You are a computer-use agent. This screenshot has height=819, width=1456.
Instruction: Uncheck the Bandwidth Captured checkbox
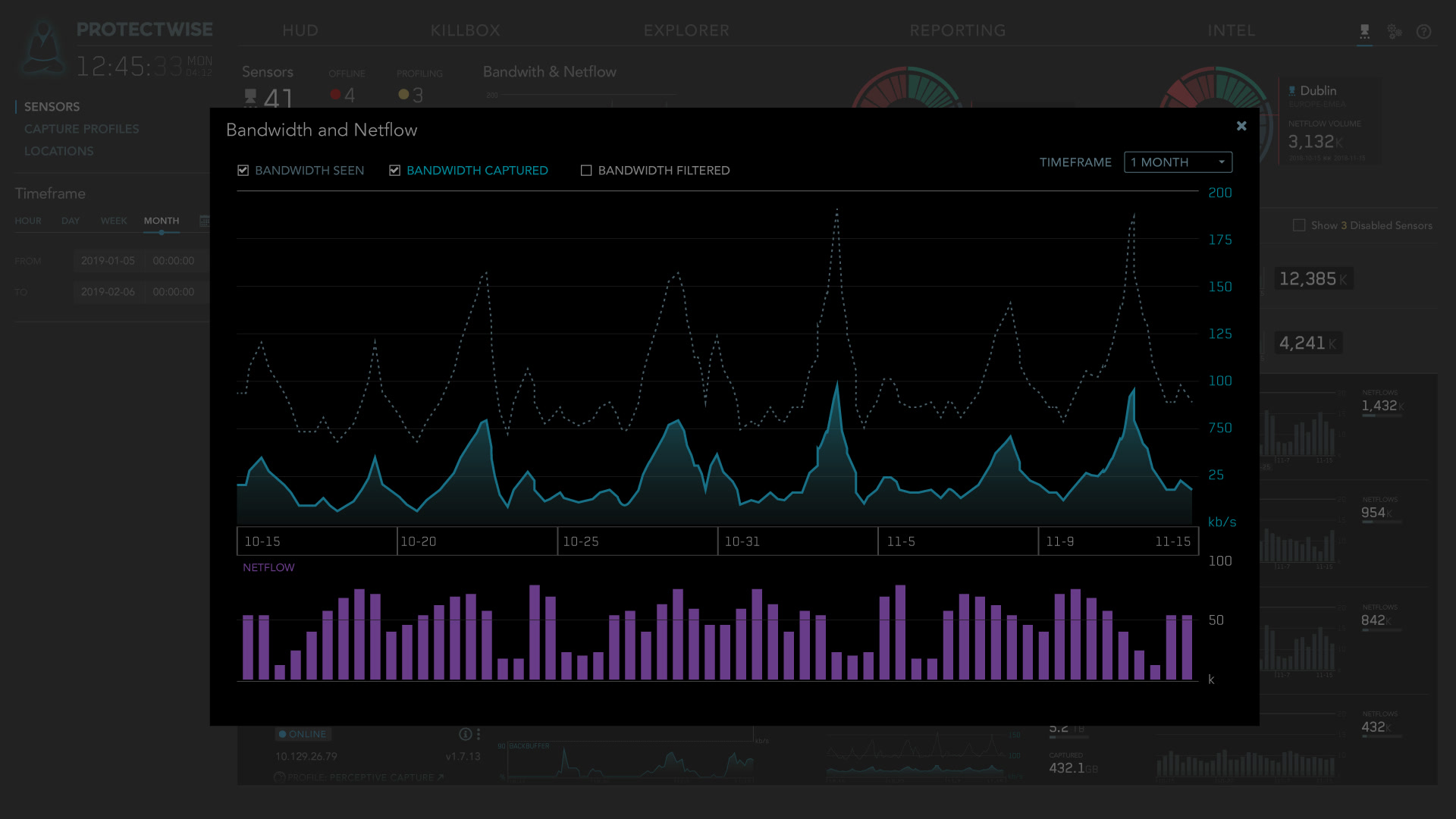(394, 171)
